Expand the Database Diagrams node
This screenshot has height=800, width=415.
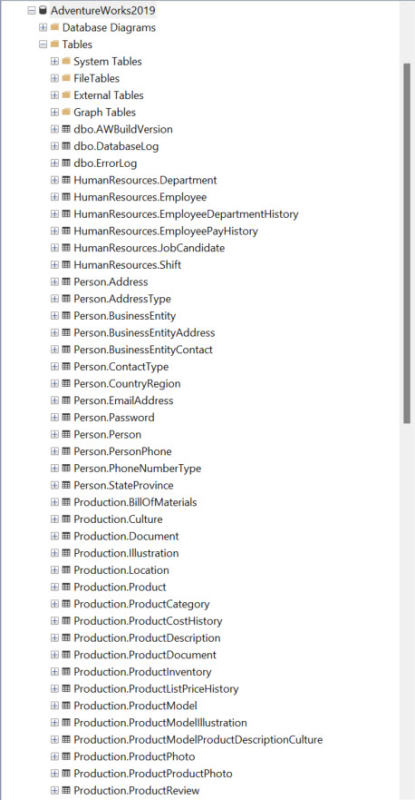tap(43, 27)
